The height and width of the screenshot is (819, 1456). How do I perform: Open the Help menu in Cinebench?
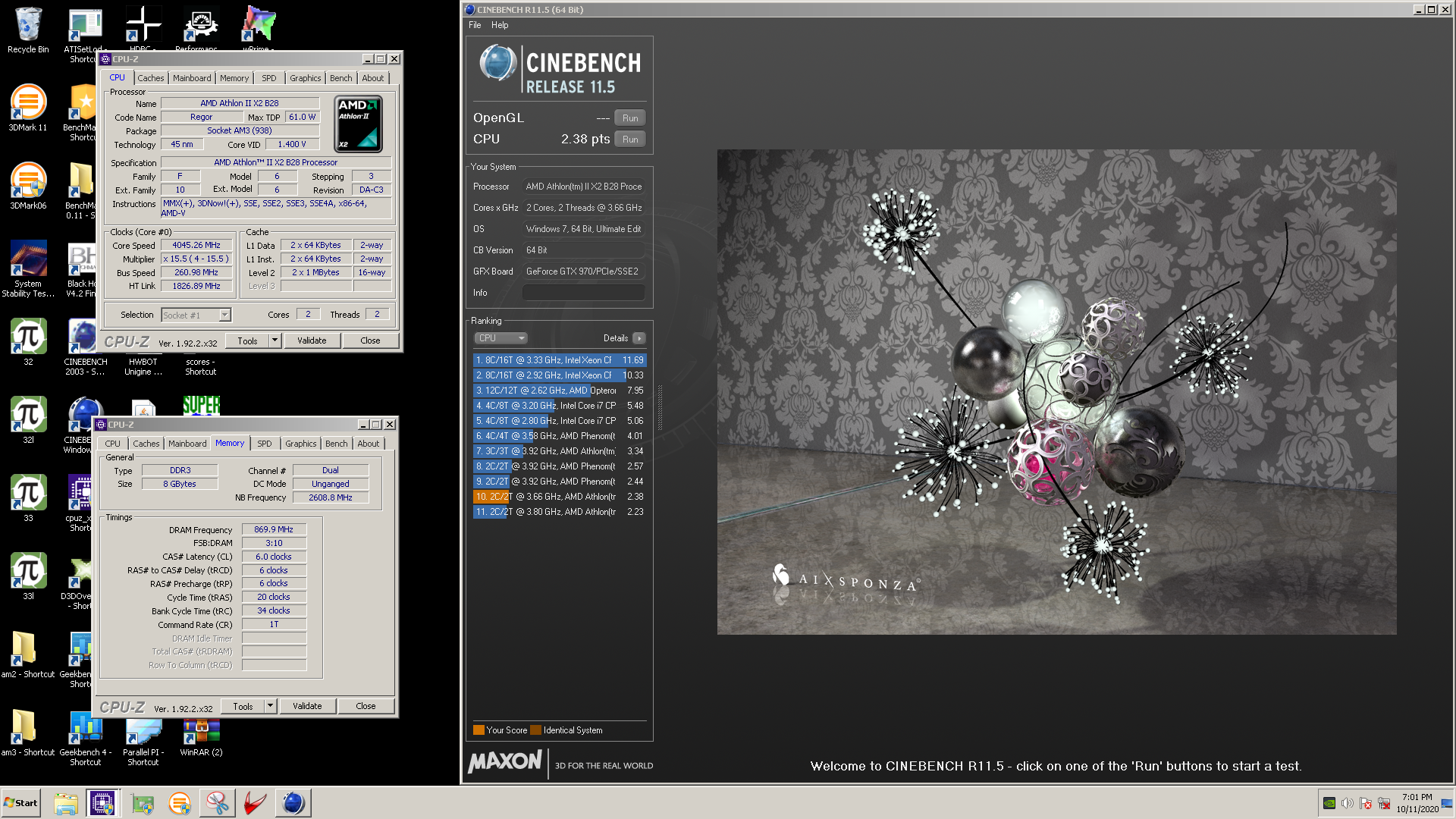pyautogui.click(x=500, y=25)
